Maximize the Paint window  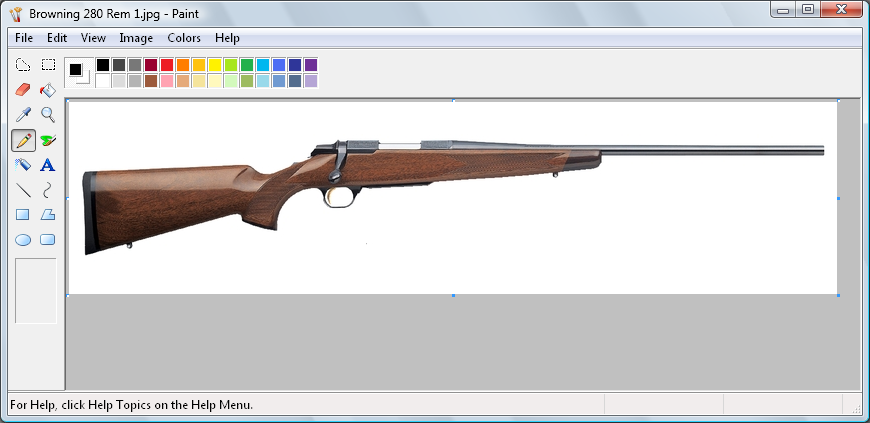point(808,9)
